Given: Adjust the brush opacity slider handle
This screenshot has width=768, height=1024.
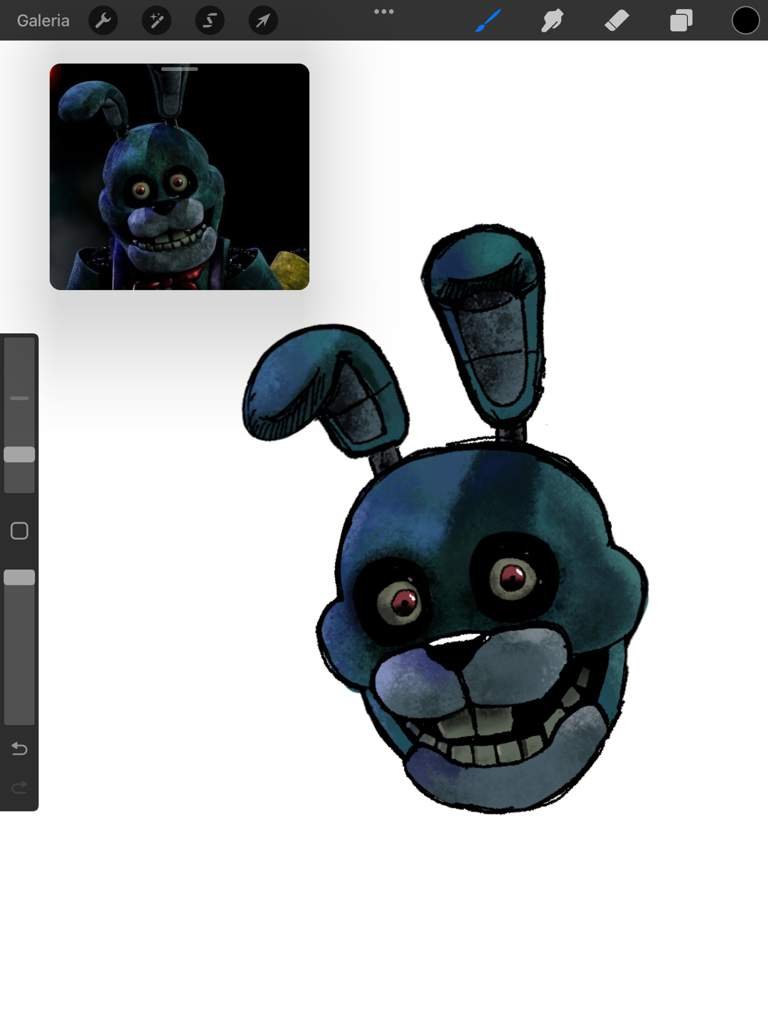Looking at the screenshot, I should (x=20, y=577).
